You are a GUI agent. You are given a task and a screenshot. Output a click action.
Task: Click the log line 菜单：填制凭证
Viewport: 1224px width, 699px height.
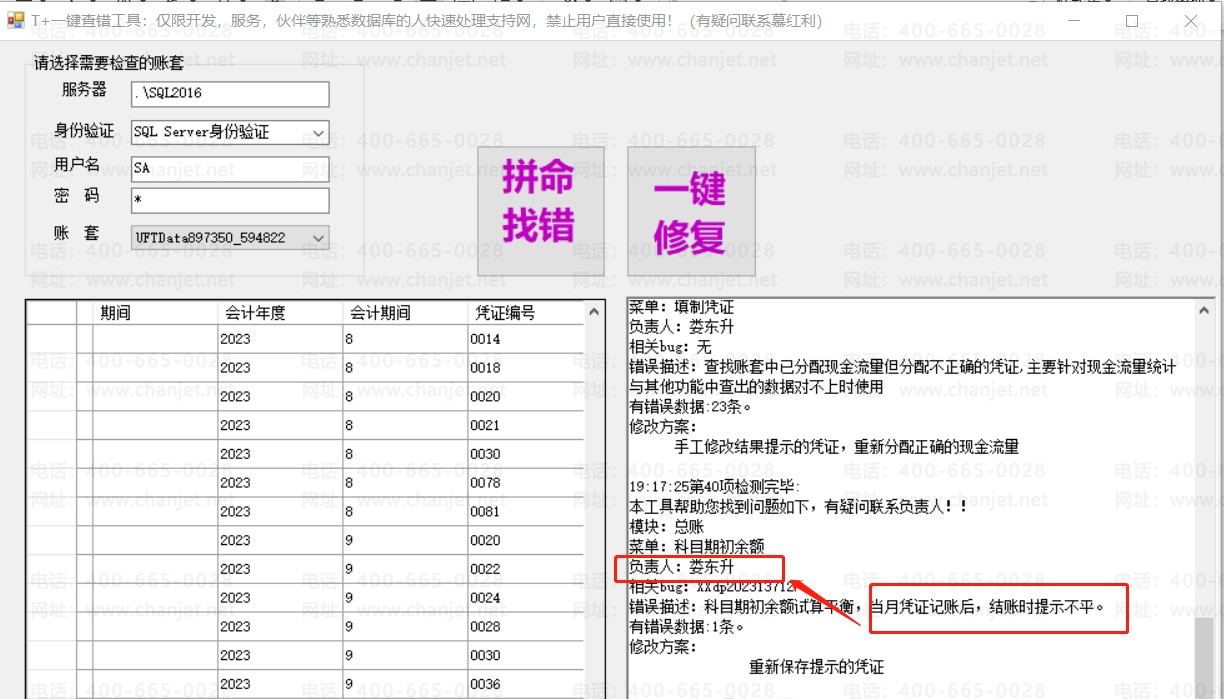pyautogui.click(x=681, y=307)
